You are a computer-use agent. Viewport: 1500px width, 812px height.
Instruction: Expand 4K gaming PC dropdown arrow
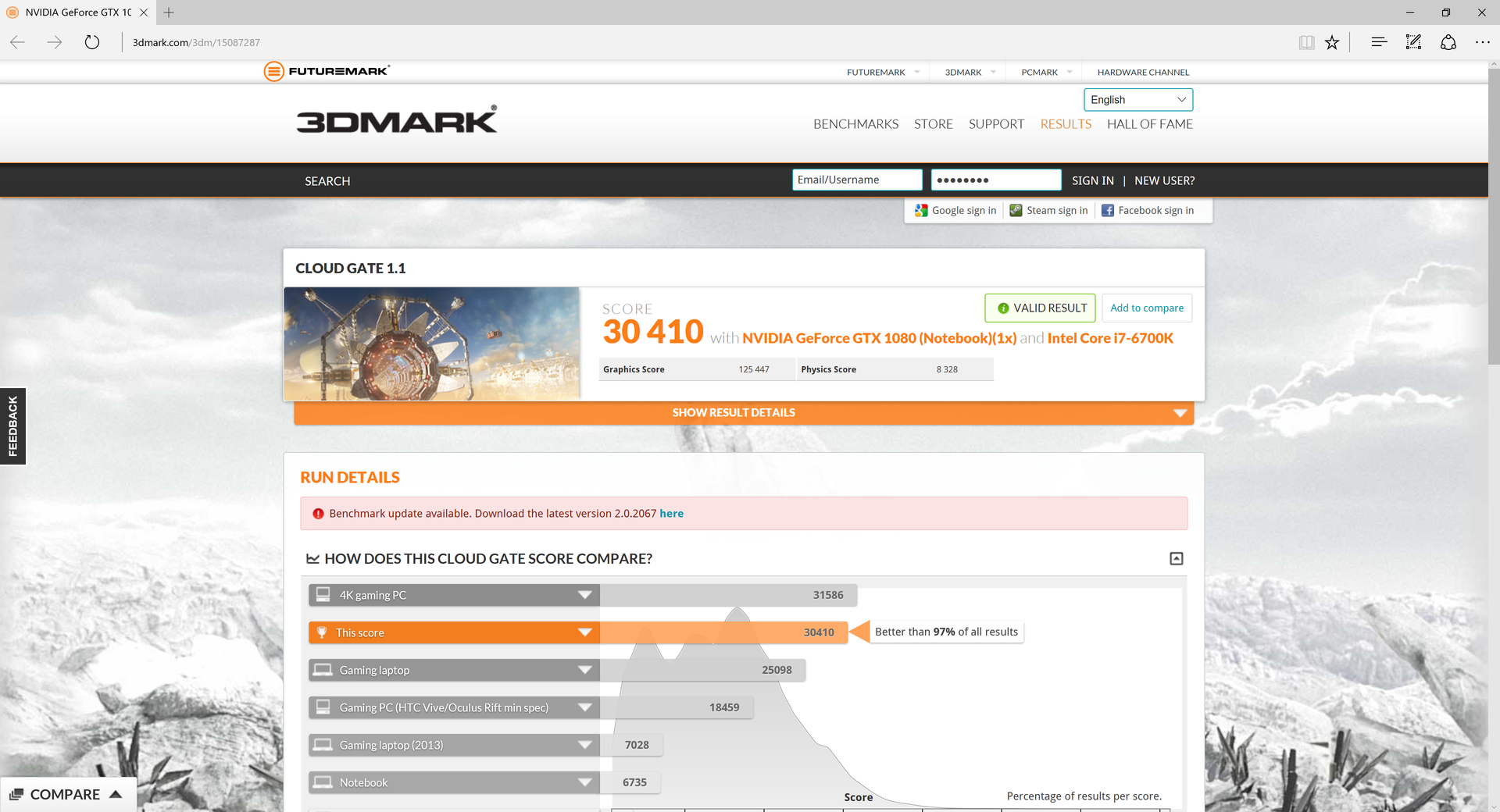click(585, 595)
